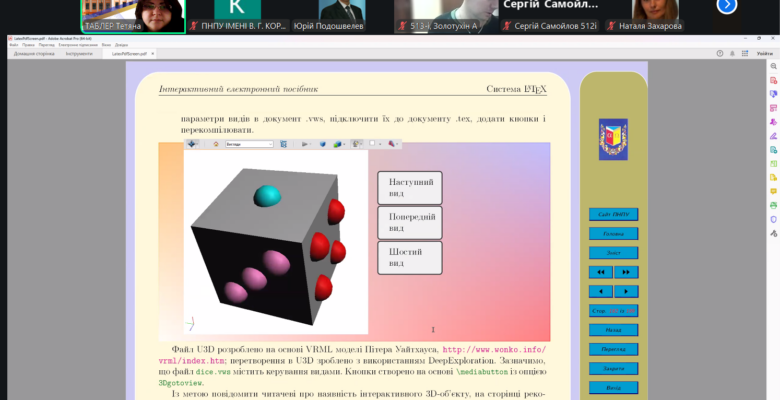Open the 'Файл' menu
This screenshot has height=400, width=780.
[13, 45]
